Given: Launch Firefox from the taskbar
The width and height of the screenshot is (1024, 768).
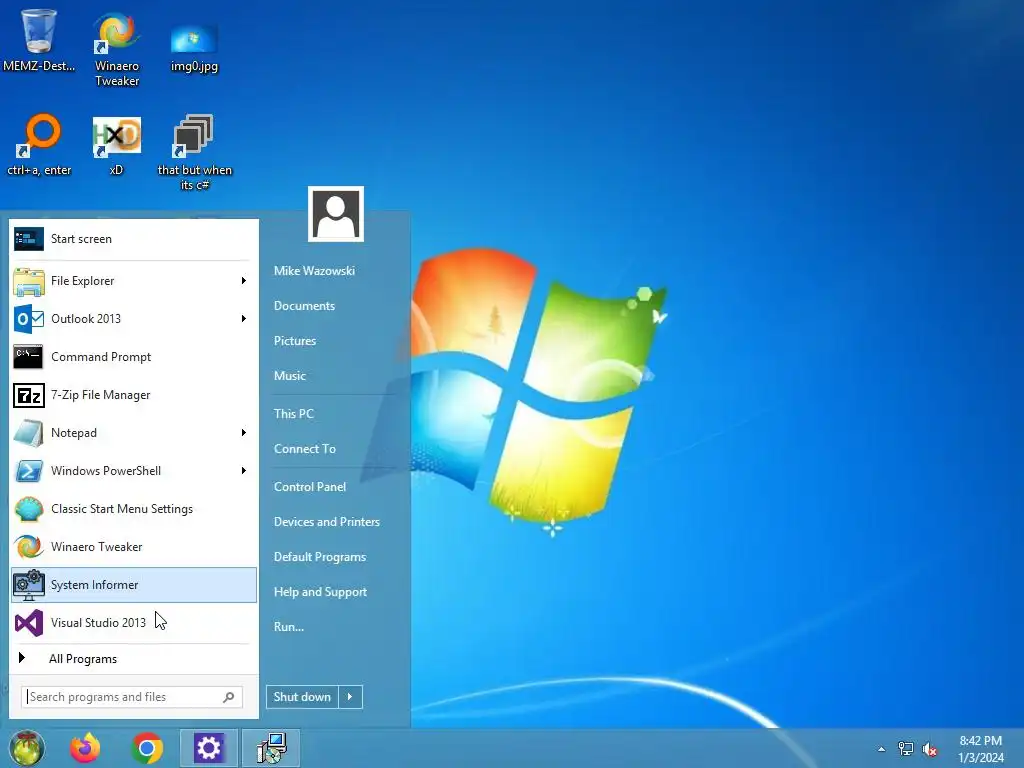Looking at the screenshot, I should click(x=86, y=748).
